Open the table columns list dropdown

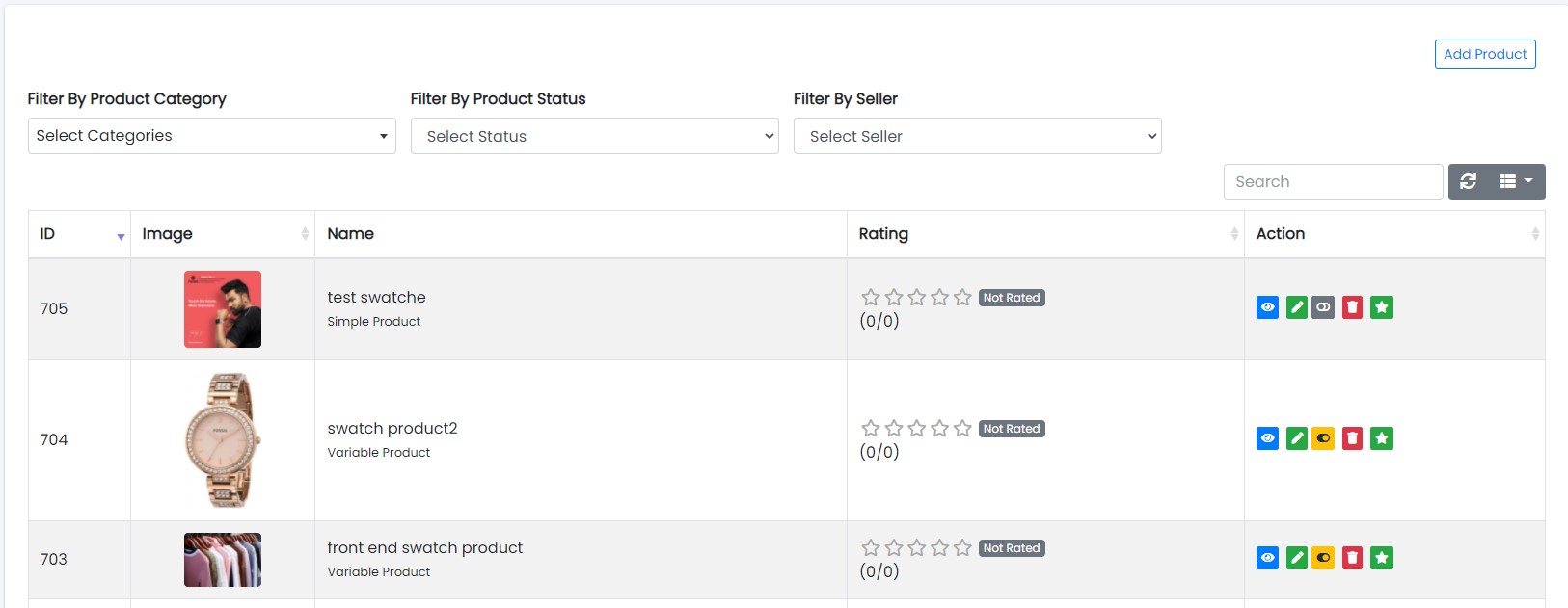1515,182
